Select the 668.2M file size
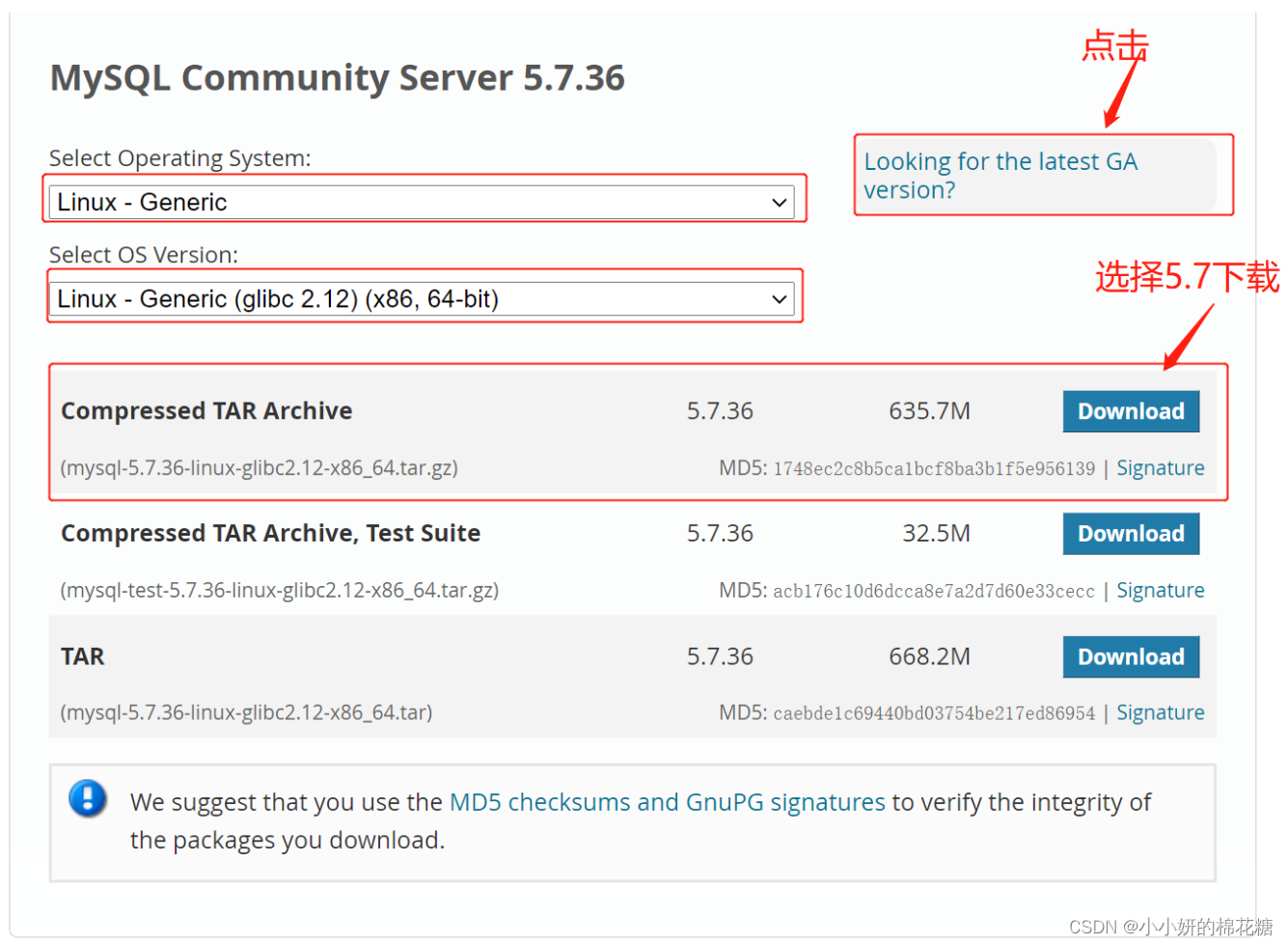 point(929,656)
